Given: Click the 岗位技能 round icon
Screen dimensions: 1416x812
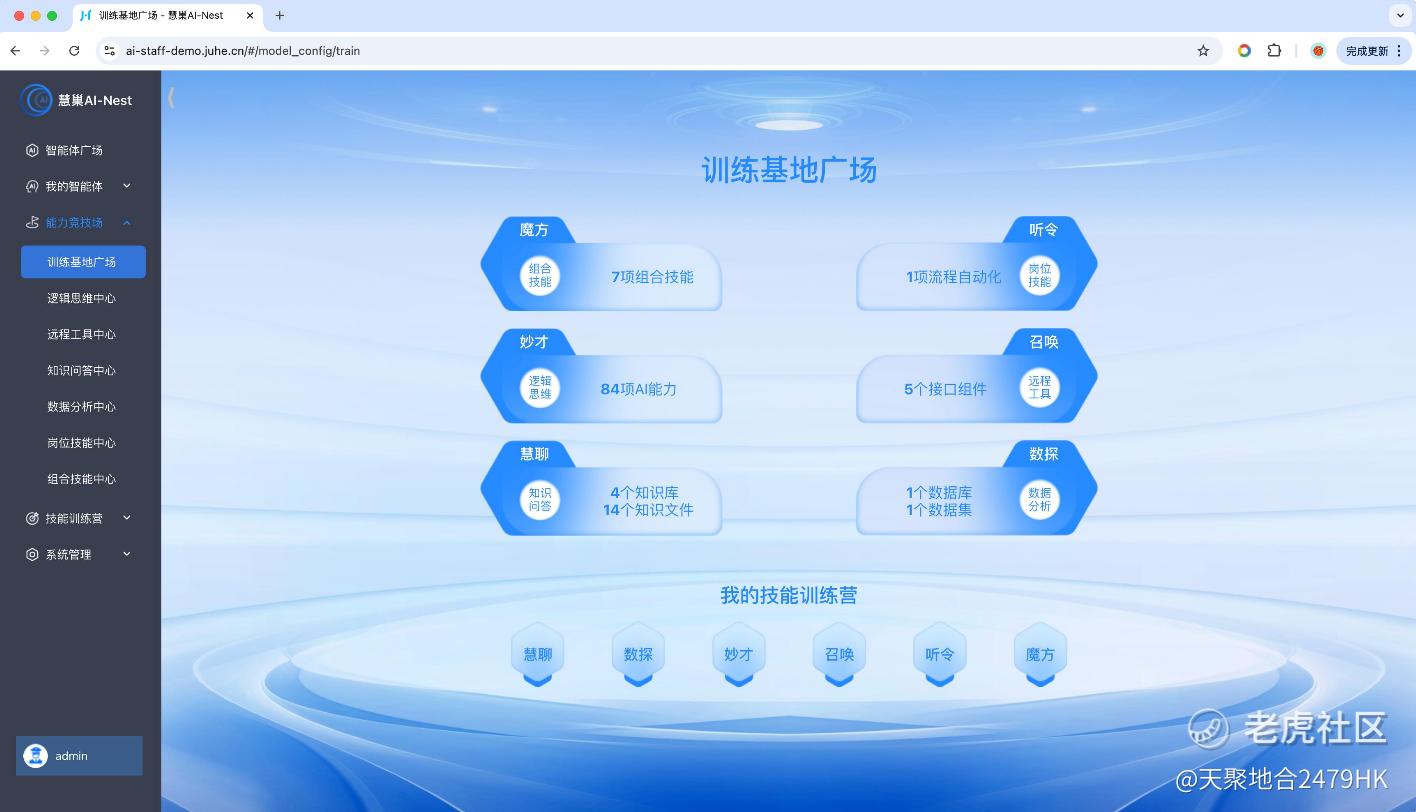Looking at the screenshot, I should [1040, 276].
